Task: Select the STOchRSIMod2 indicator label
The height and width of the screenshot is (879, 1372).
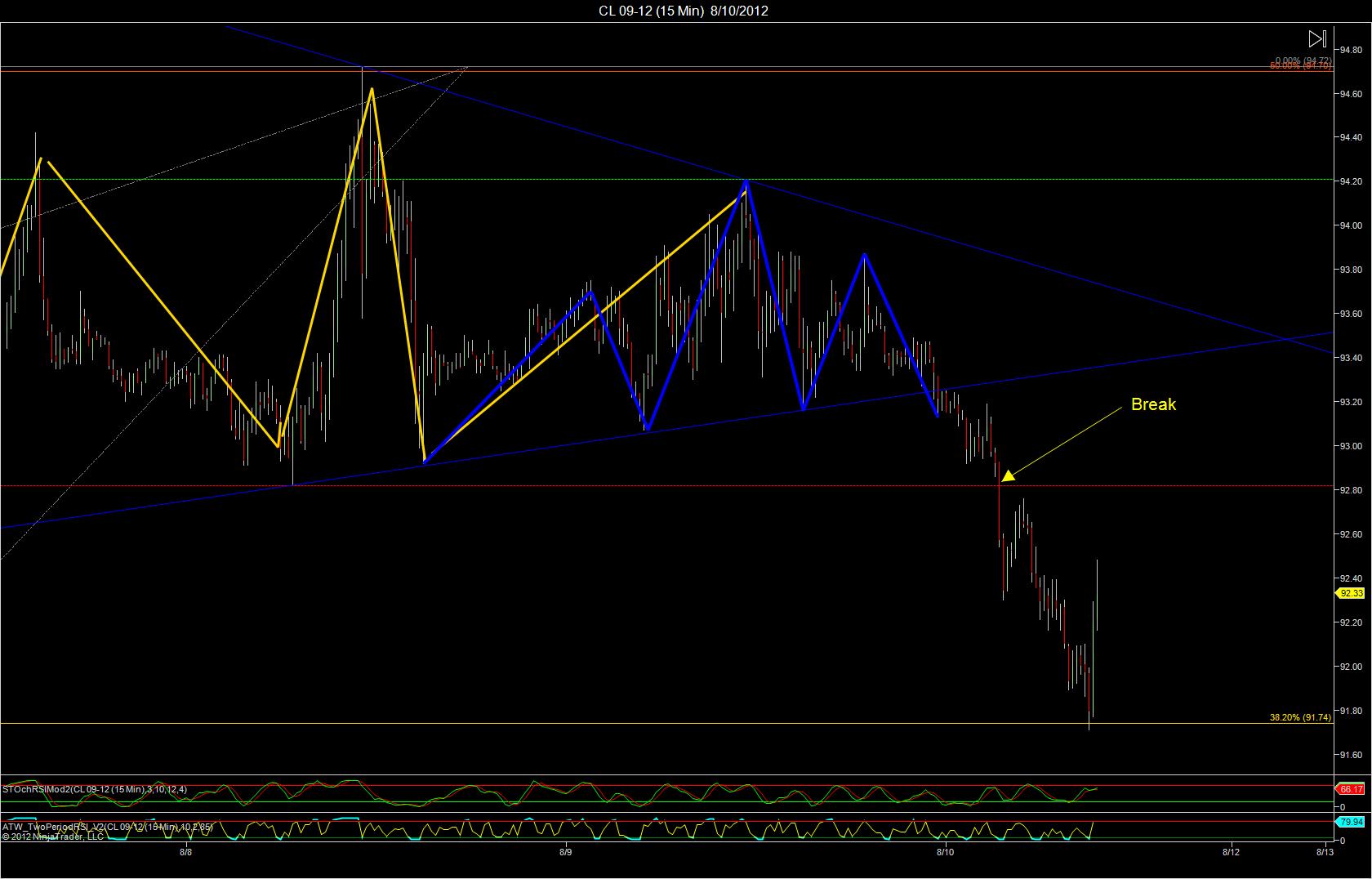Action: 95,789
